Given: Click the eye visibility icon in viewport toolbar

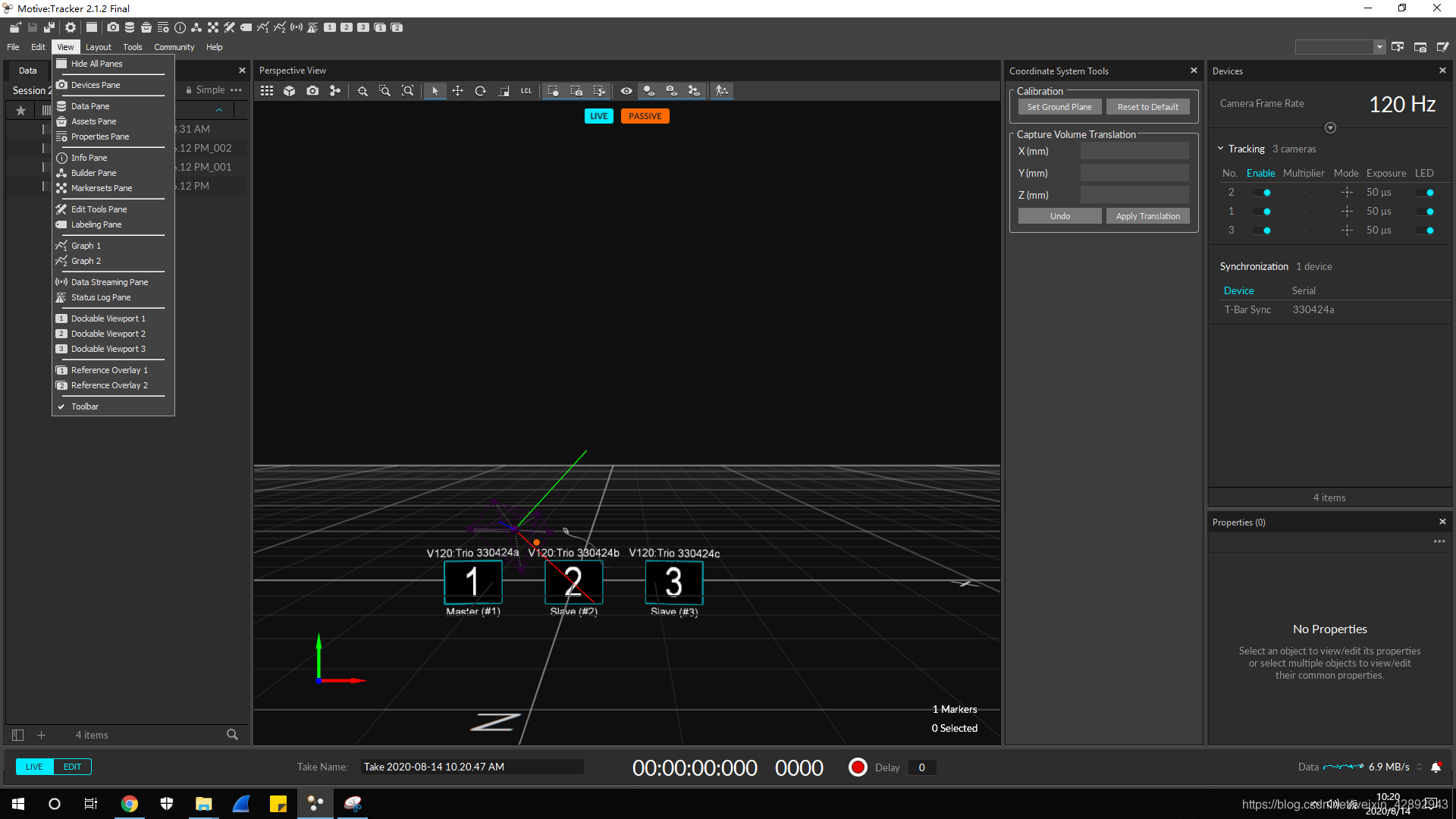Looking at the screenshot, I should 626,91.
